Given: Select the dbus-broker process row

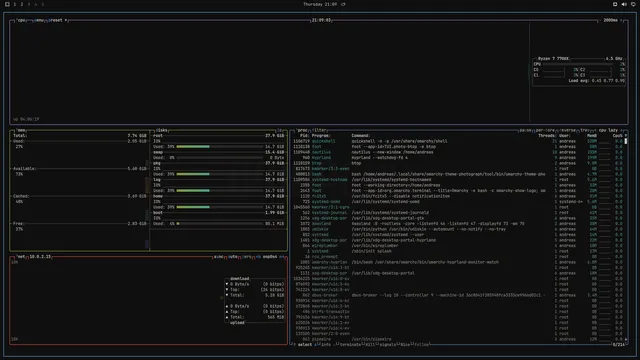Looking at the screenshot, I should coord(459,295).
